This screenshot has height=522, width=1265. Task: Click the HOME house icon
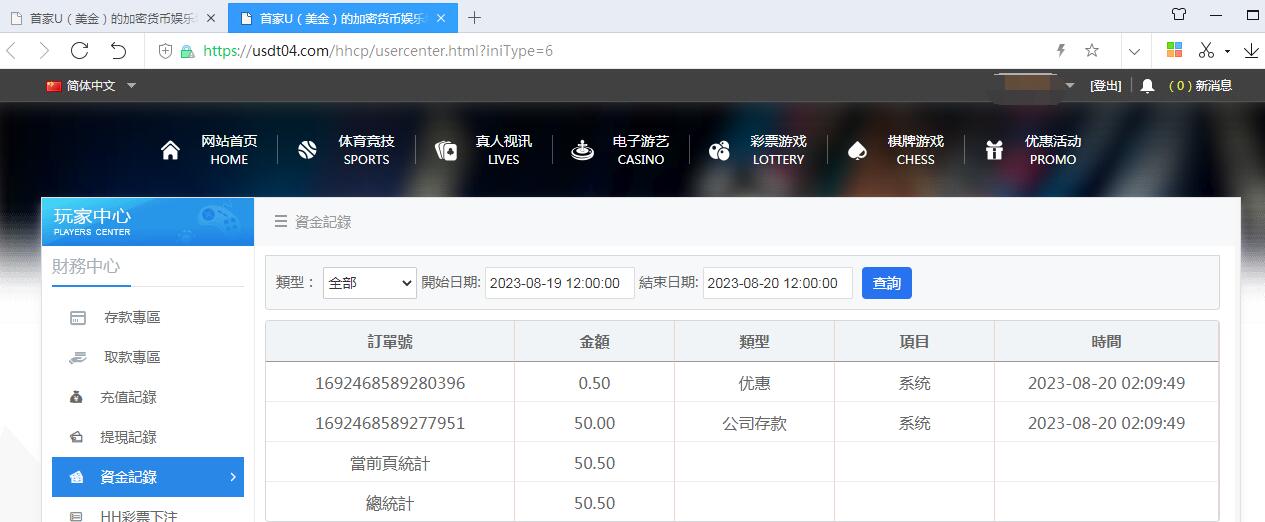click(x=170, y=150)
